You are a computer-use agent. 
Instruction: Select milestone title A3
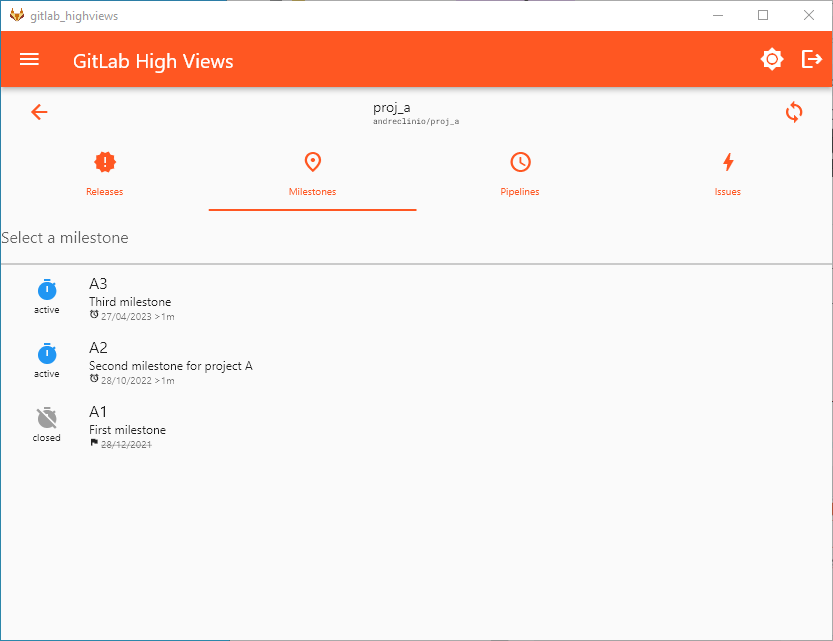click(98, 284)
